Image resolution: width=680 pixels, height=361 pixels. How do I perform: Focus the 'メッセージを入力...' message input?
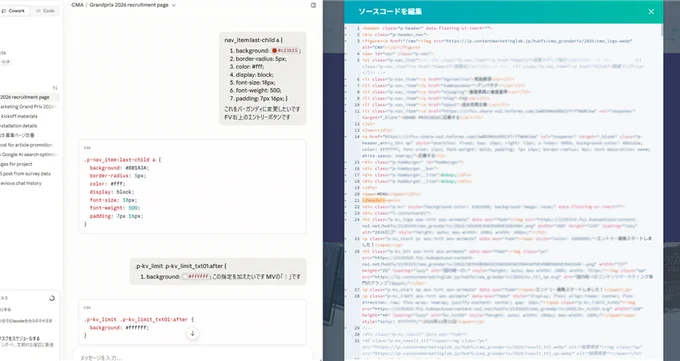point(193,357)
